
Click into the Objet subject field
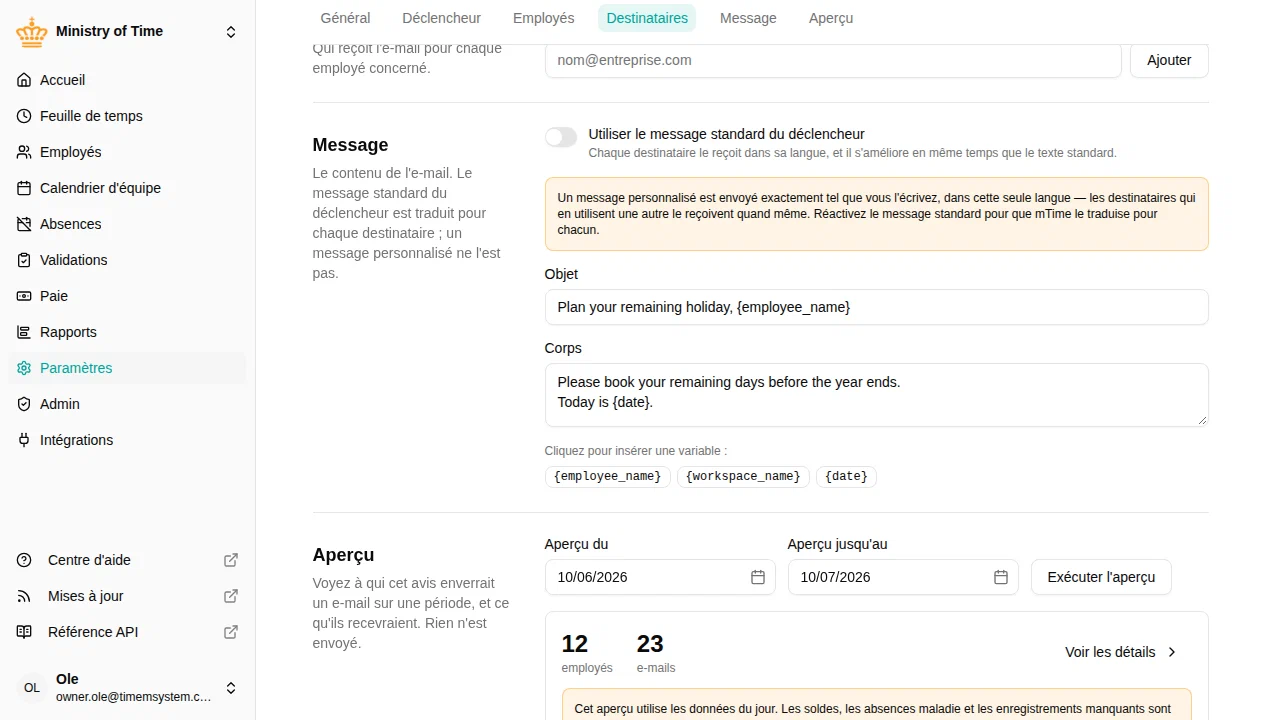click(876, 307)
